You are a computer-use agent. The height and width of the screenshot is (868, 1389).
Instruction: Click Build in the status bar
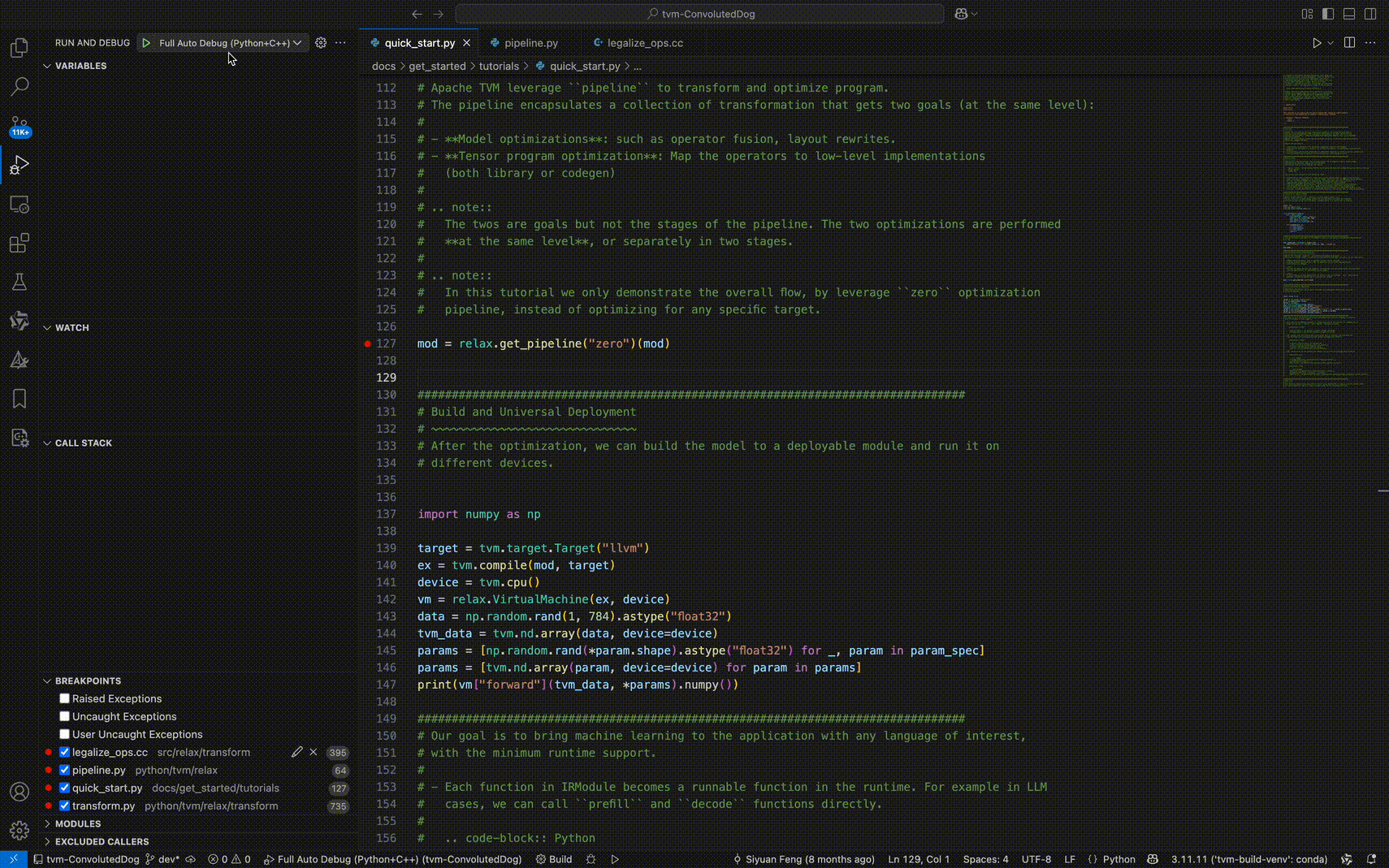pyautogui.click(x=554, y=859)
